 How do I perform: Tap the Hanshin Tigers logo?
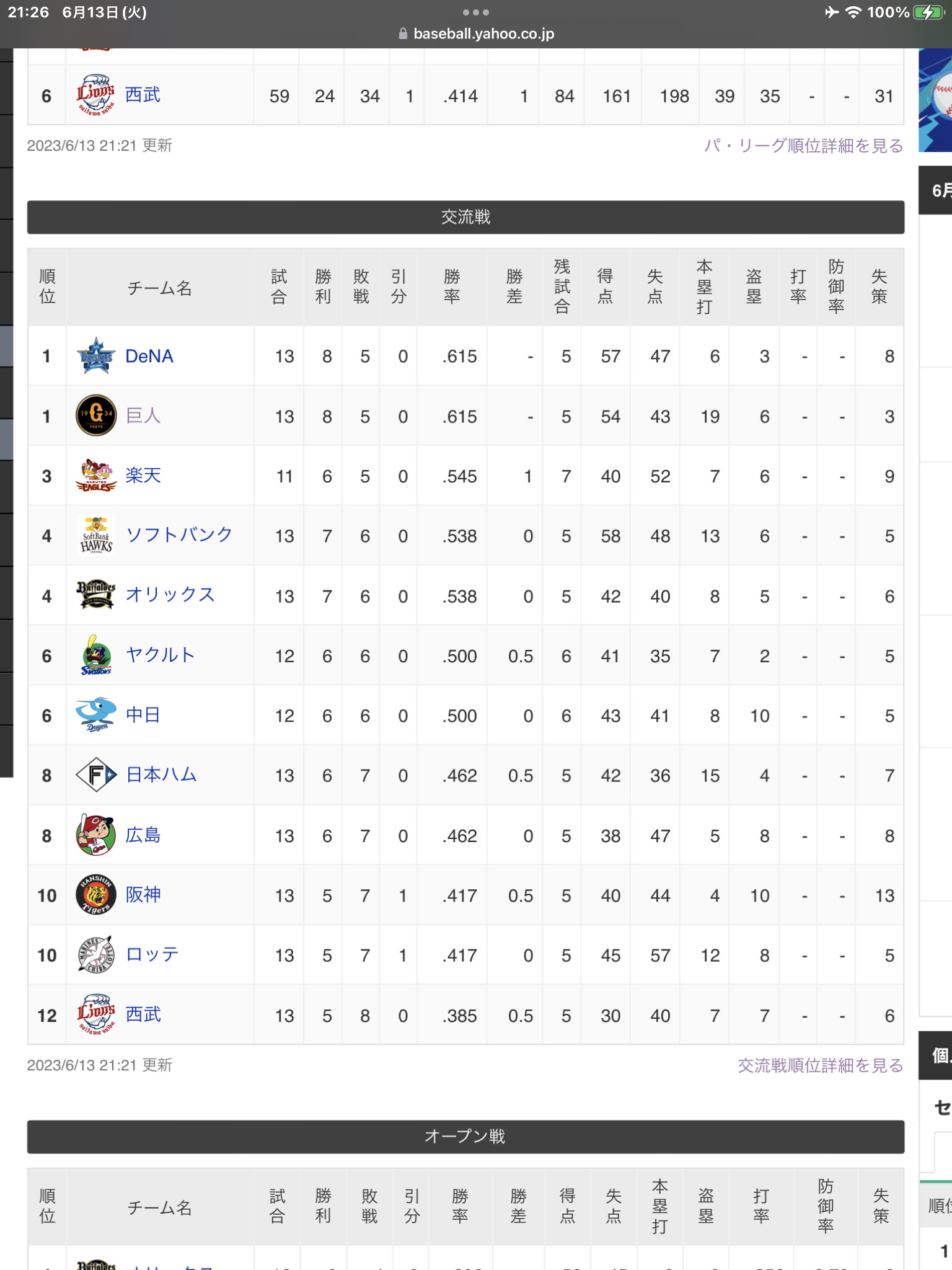96,895
